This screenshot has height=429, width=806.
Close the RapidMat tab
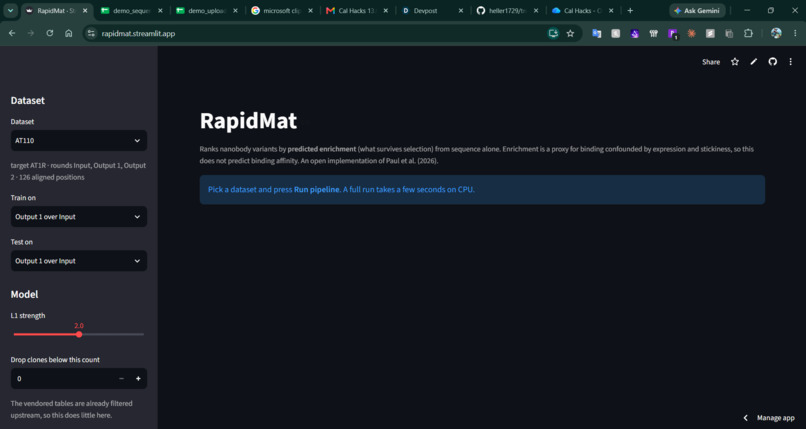coord(85,10)
